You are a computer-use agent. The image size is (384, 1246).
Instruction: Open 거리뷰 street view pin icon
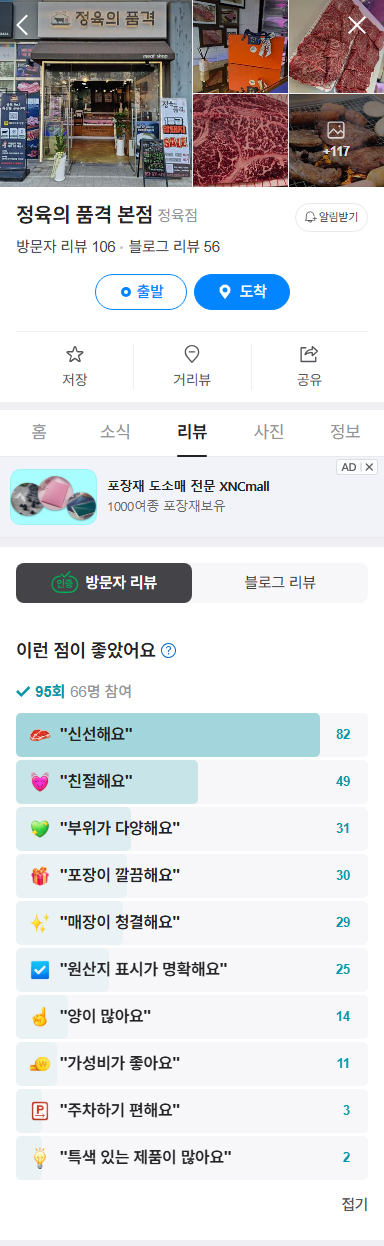(x=192, y=354)
